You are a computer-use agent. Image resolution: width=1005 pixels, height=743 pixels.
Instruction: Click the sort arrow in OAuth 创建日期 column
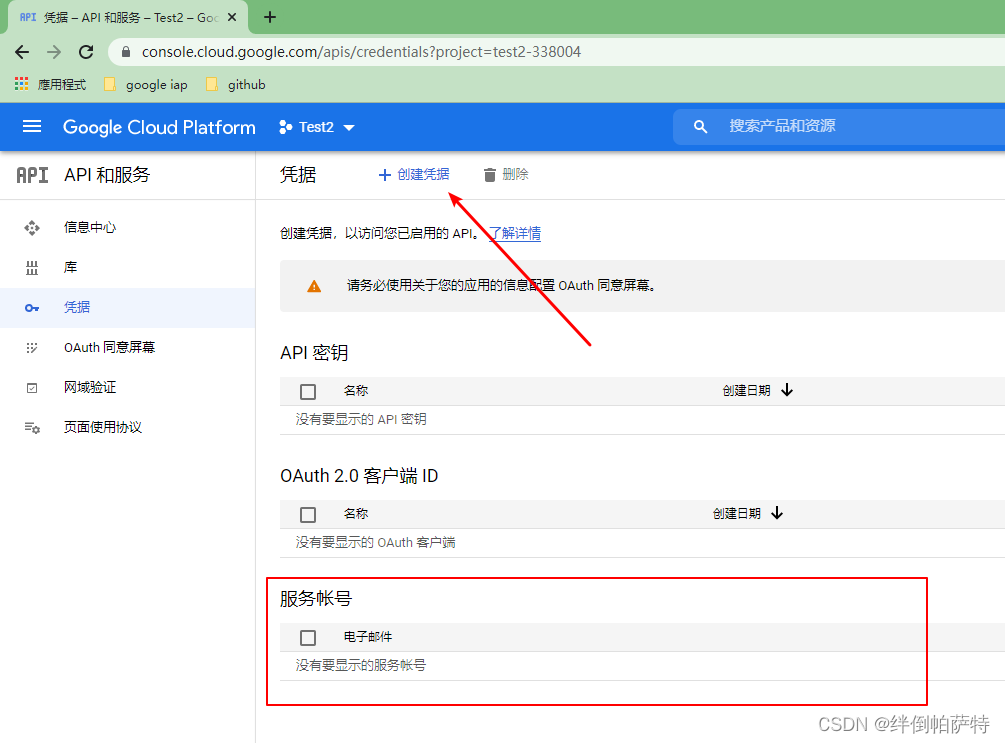[x=777, y=513]
